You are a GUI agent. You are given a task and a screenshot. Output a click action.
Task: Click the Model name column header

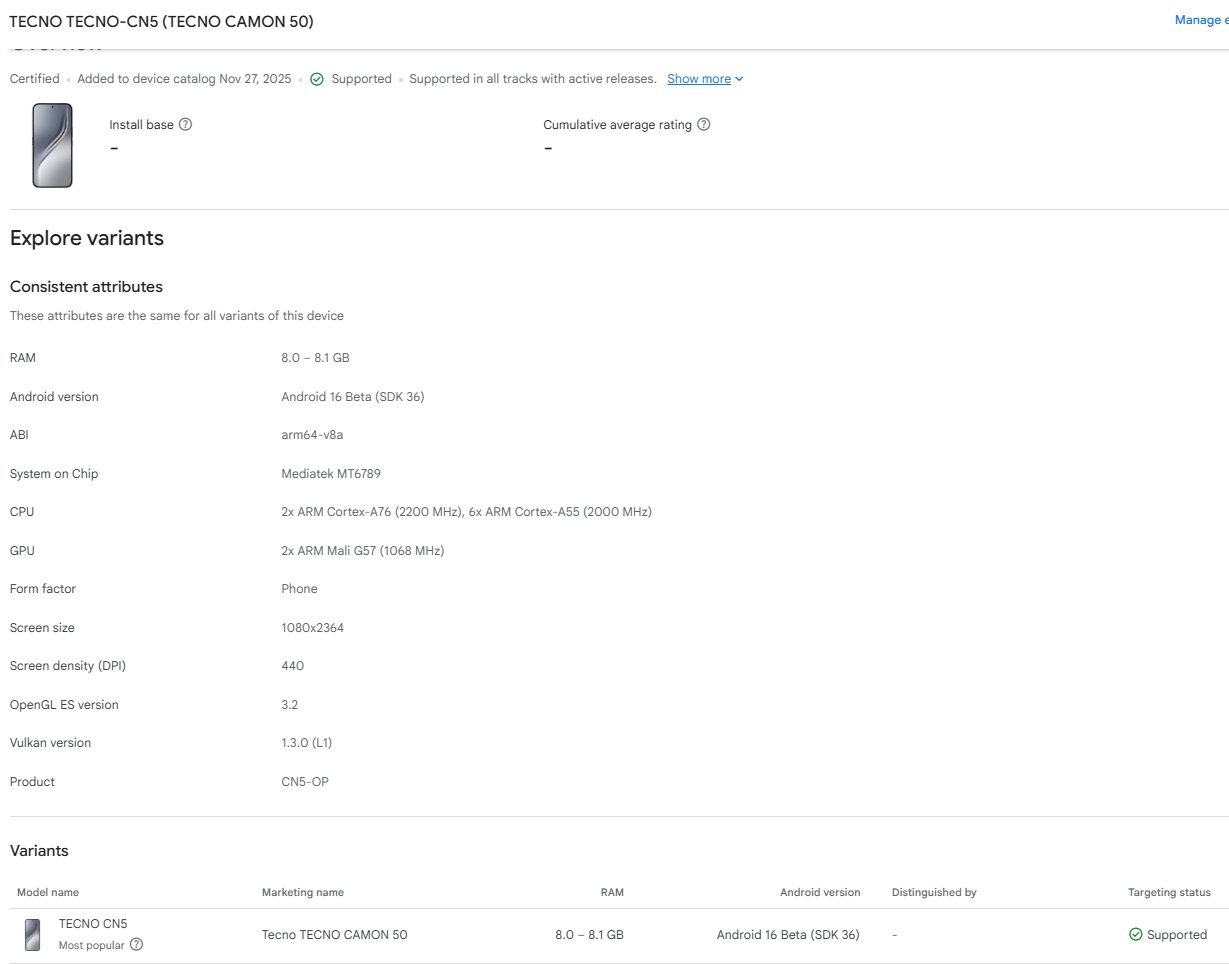(48, 892)
